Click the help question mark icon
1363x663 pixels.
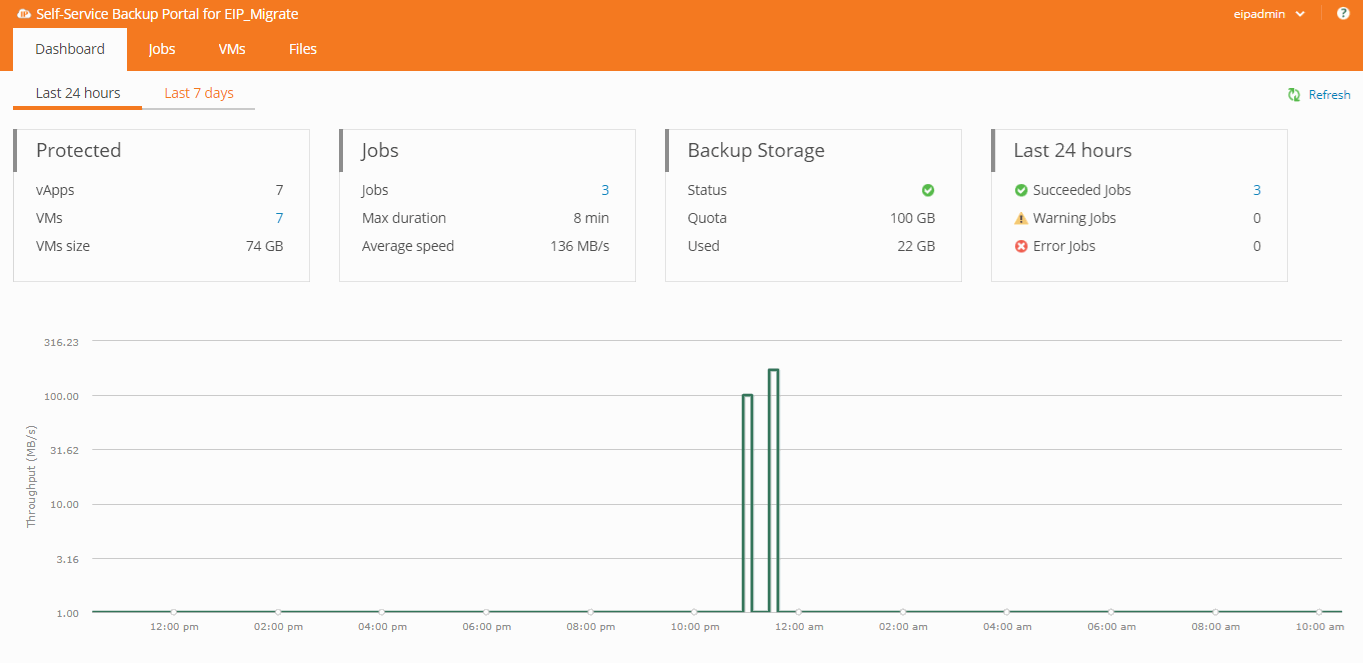click(x=1343, y=14)
